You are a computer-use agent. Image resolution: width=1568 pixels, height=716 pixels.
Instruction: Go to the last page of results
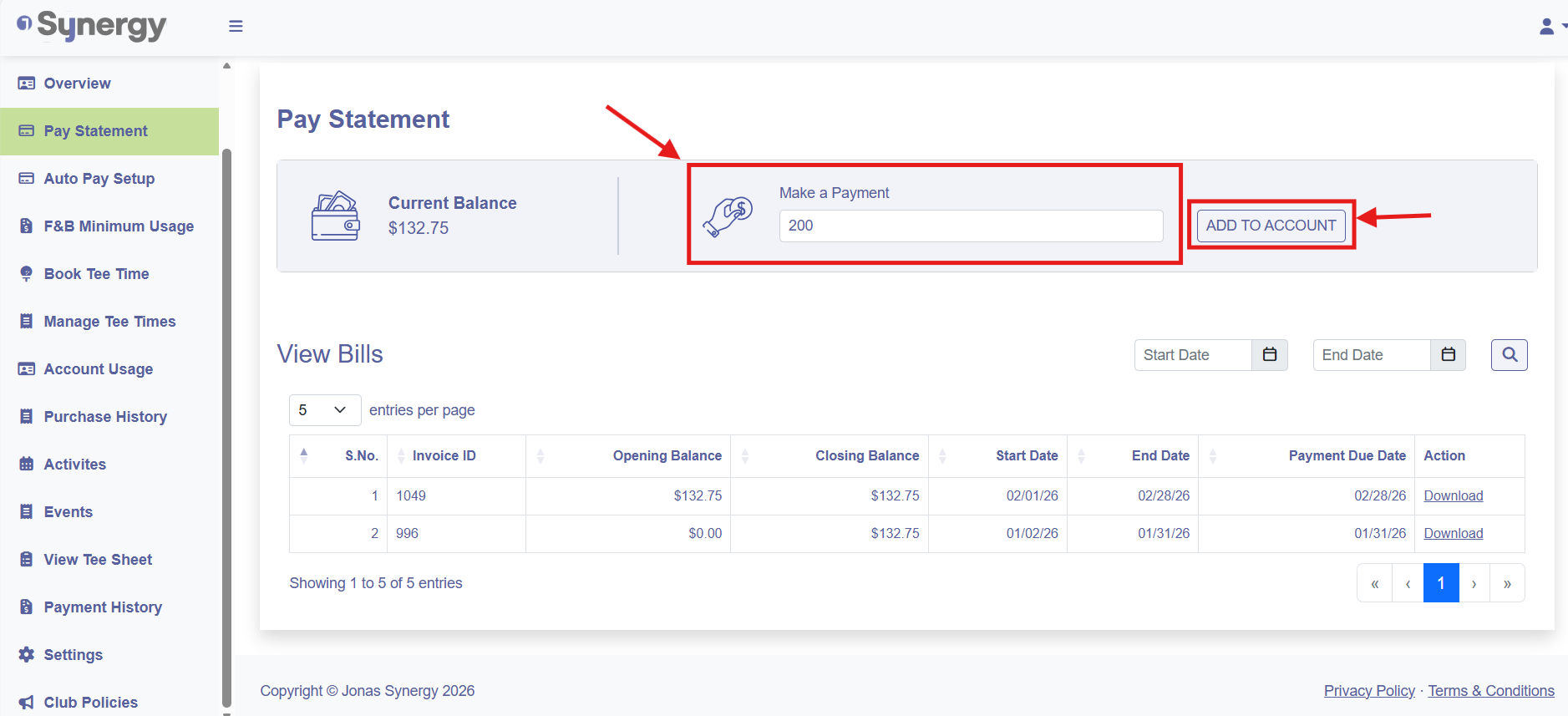[1507, 584]
